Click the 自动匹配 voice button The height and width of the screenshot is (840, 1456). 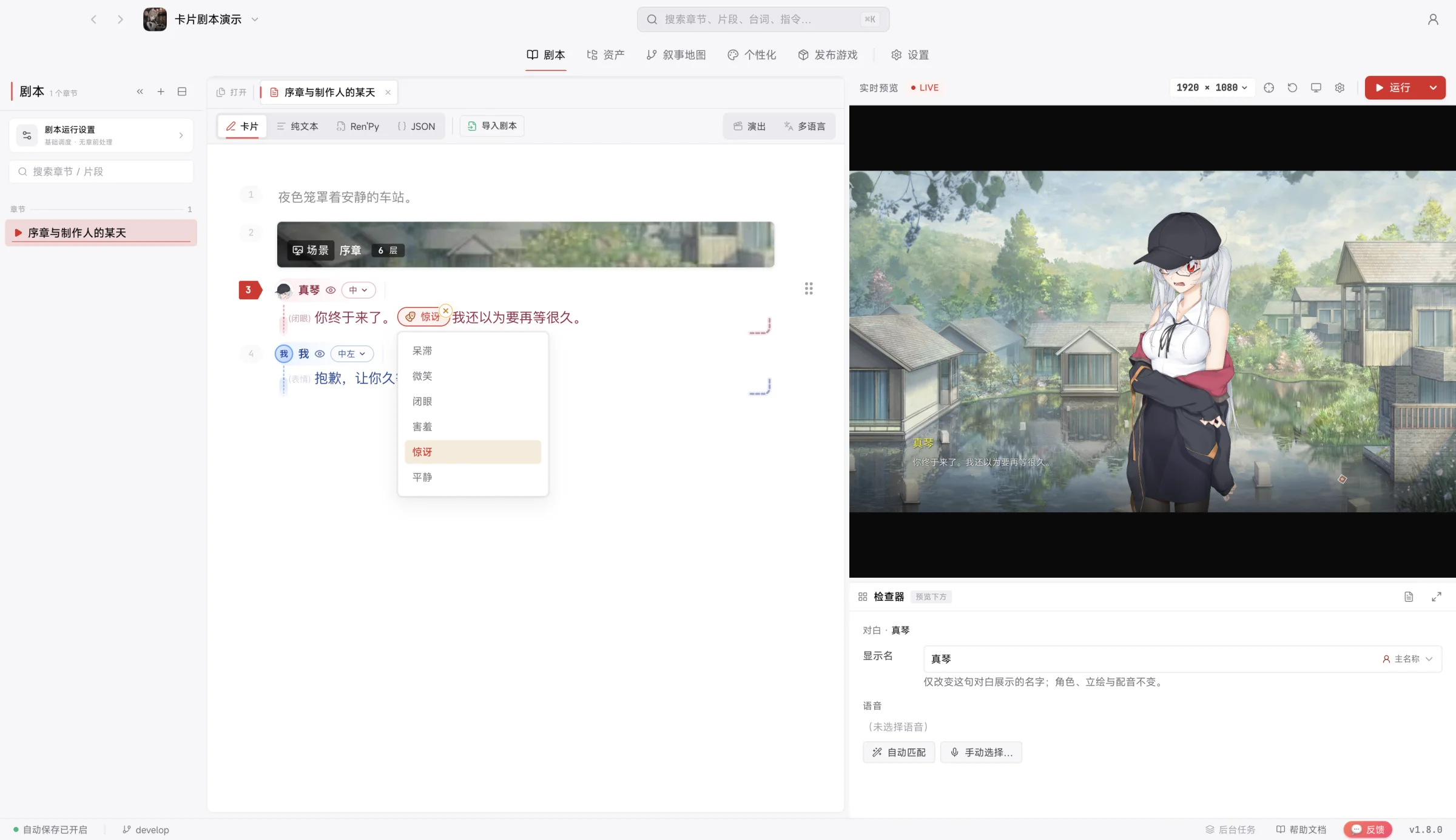pos(899,753)
